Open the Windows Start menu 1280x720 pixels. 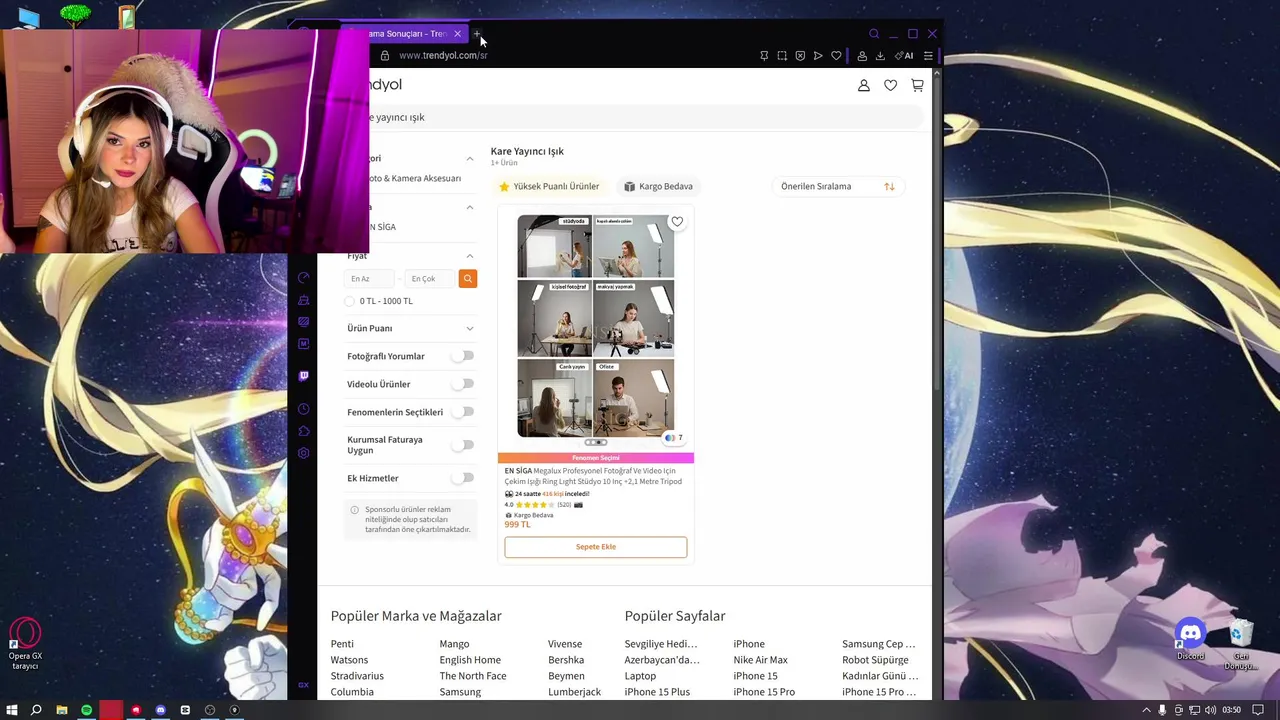(11, 710)
